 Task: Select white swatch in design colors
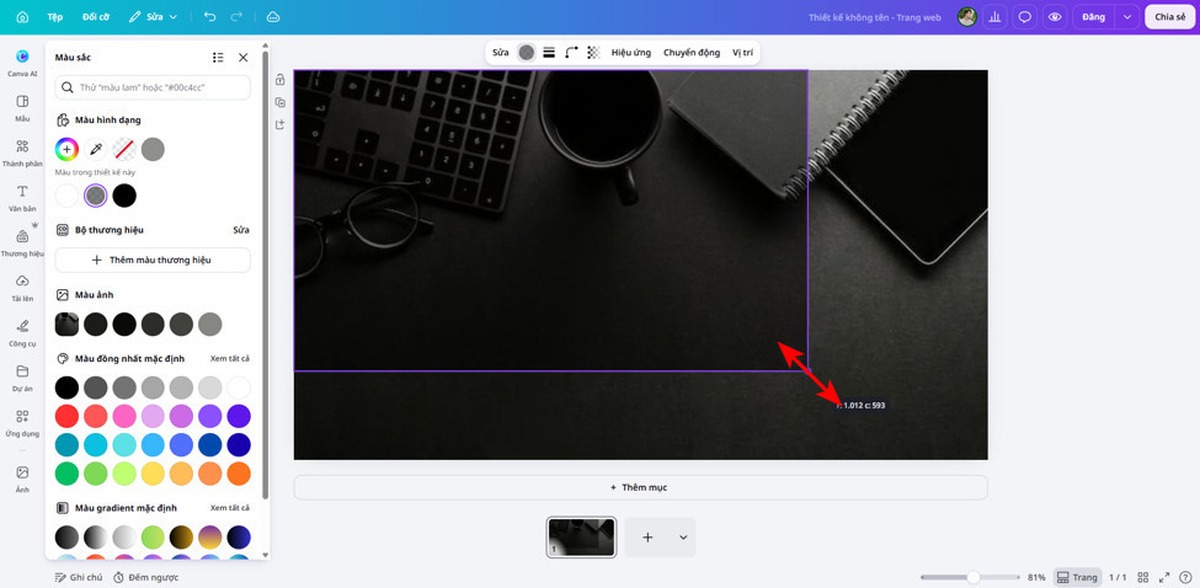click(x=67, y=195)
